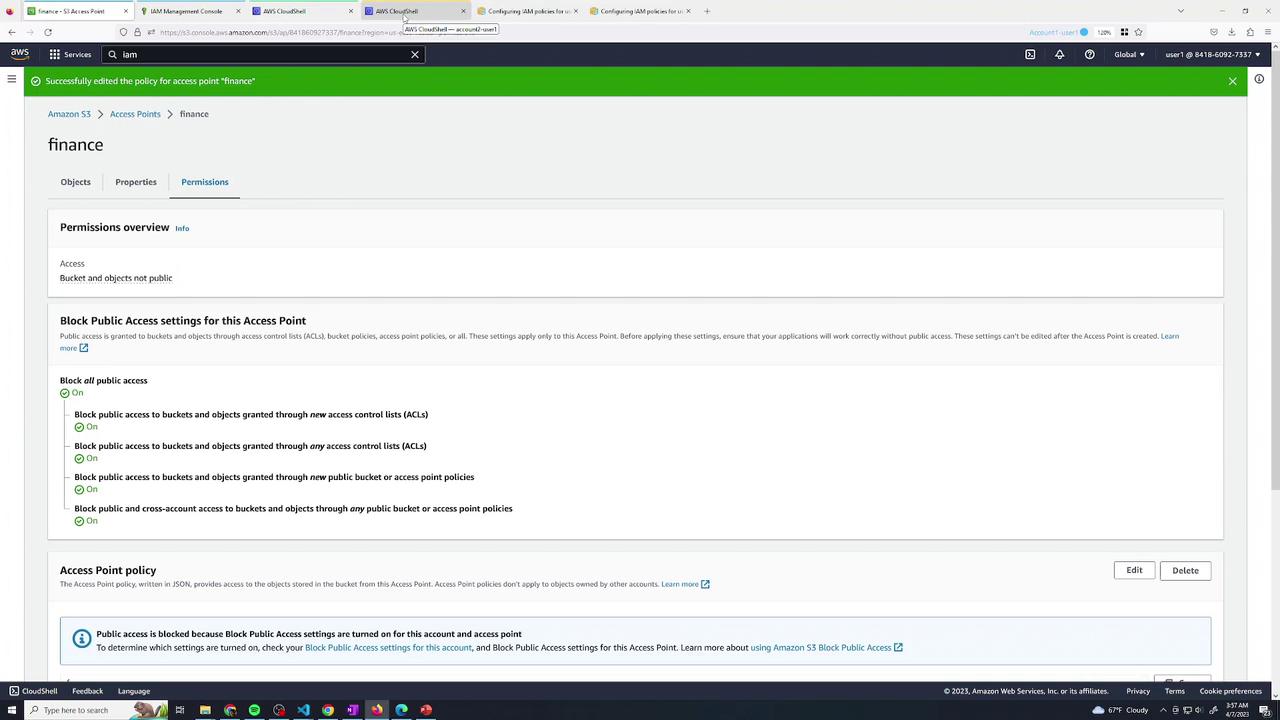Open Block Public Access settings for this account
Viewport: 1280px width, 720px height.
(388, 647)
